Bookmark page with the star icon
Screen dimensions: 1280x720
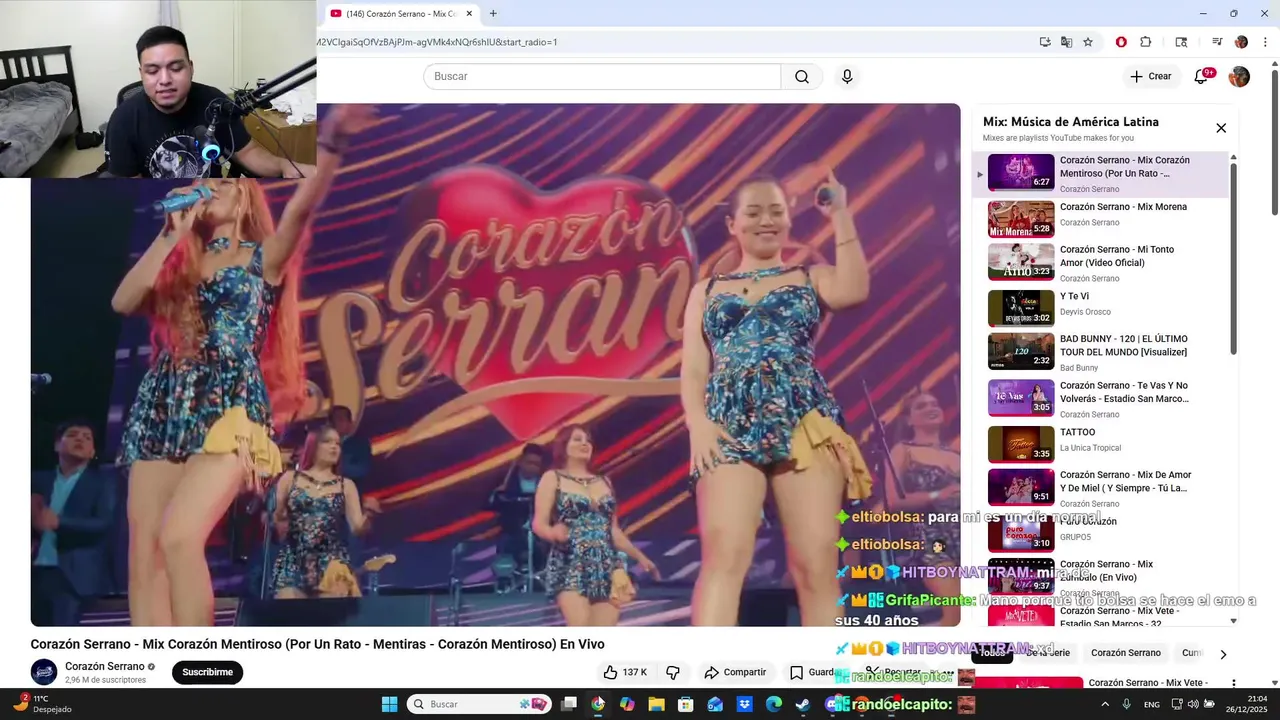click(x=1088, y=42)
